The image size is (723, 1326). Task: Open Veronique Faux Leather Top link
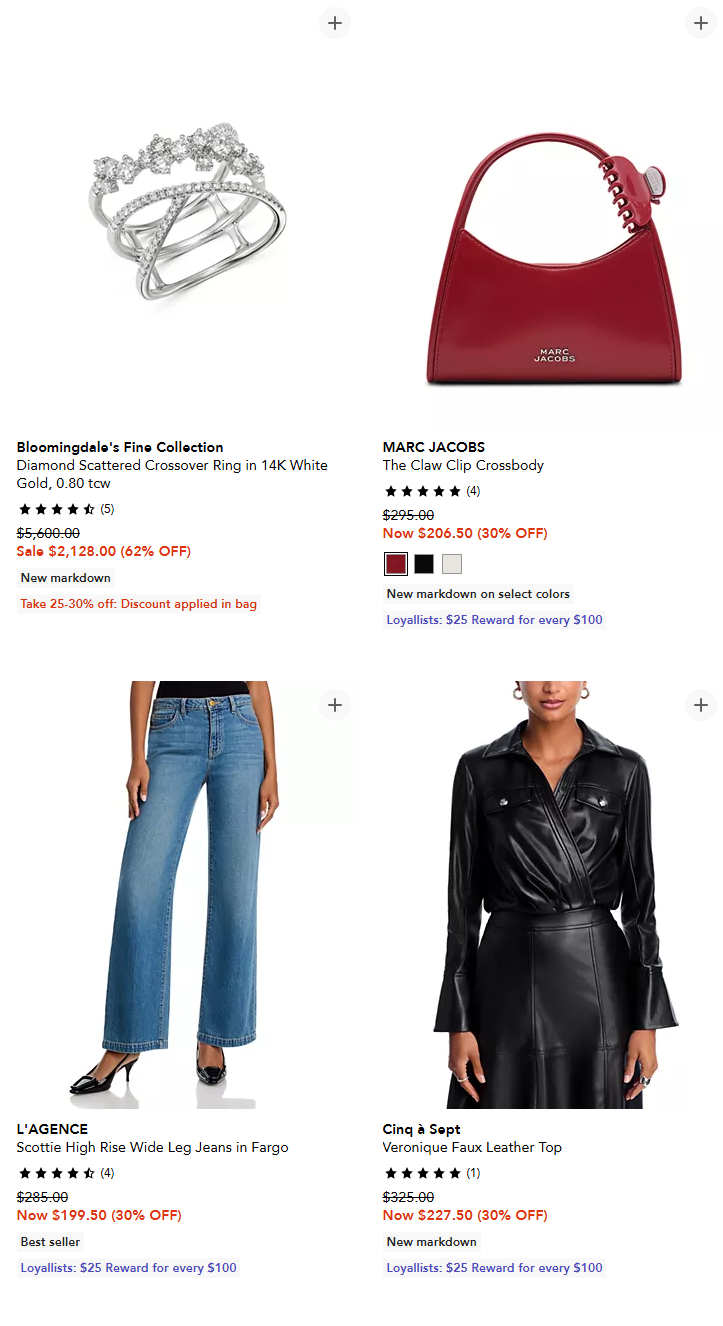472,1147
